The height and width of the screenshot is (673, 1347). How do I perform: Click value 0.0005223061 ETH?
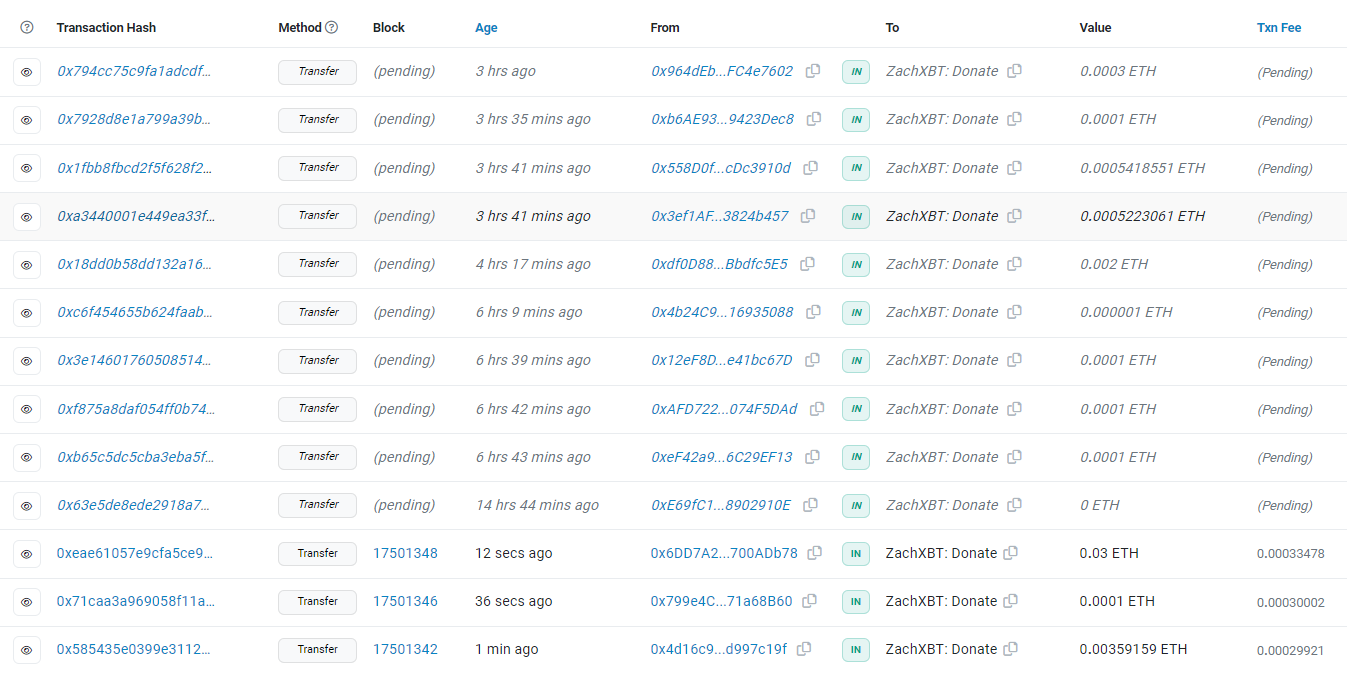(1142, 216)
